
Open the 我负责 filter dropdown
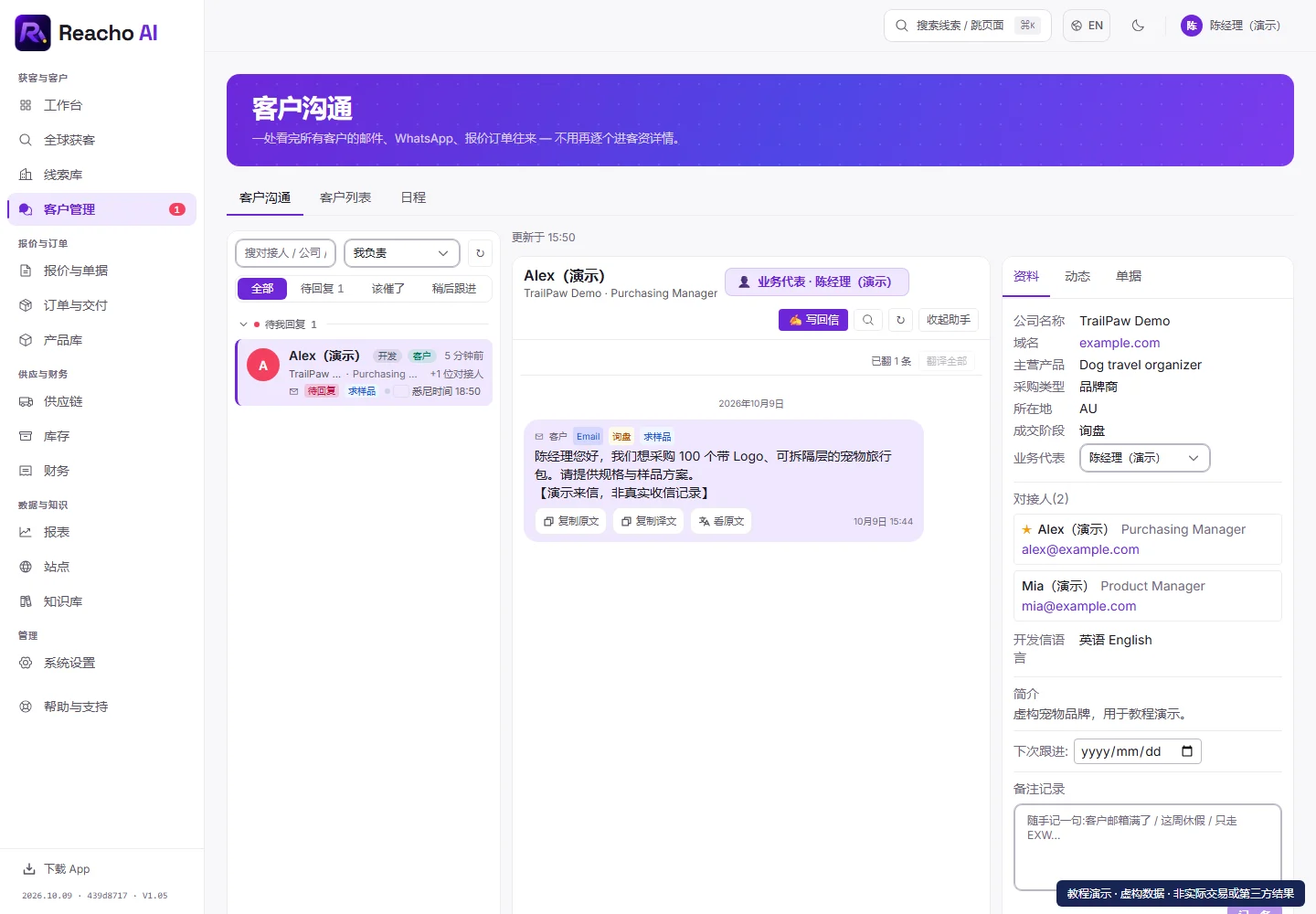(x=401, y=253)
